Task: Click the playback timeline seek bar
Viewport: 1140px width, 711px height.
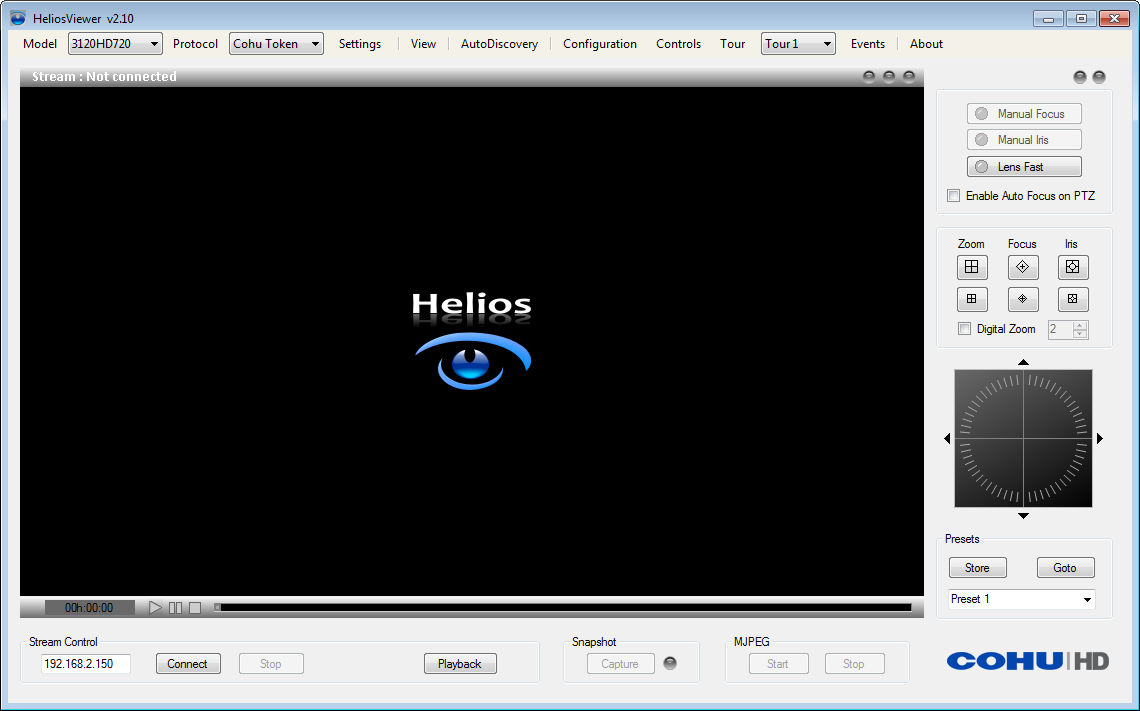Action: (x=563, y=607)
